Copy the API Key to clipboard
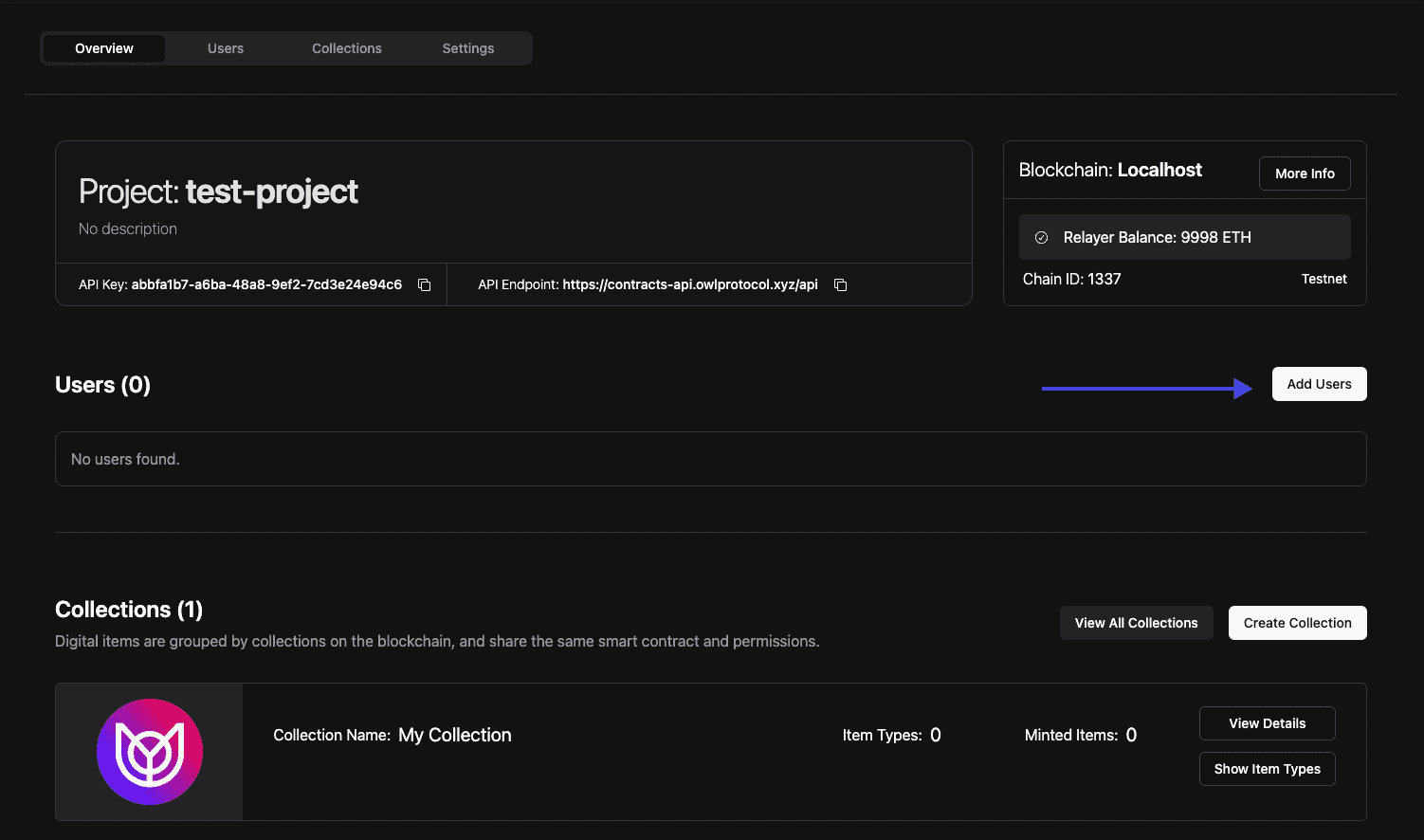Screen dimensions: 1424x840 tap(425, 285)
